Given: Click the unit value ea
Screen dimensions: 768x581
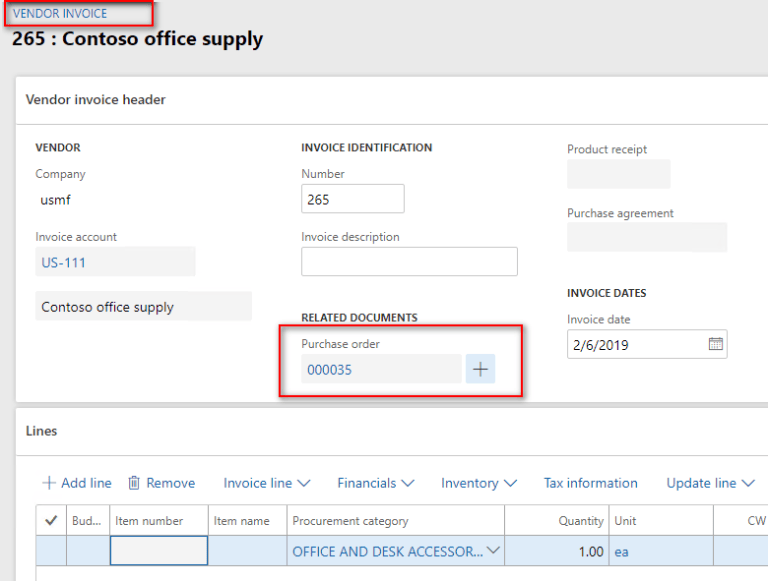Looking at the screenshot, I should click(x=621, y=552).
